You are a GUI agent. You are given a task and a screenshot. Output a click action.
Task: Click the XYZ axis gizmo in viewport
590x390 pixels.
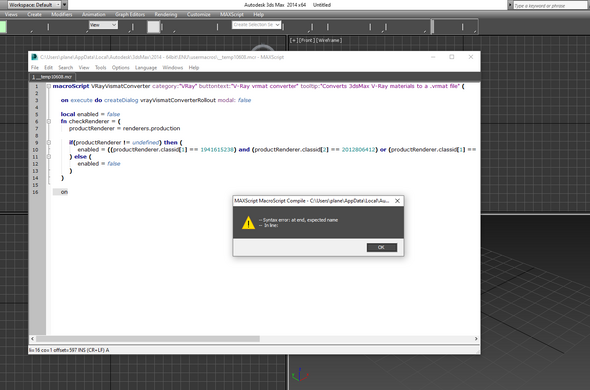pos(300,375)
